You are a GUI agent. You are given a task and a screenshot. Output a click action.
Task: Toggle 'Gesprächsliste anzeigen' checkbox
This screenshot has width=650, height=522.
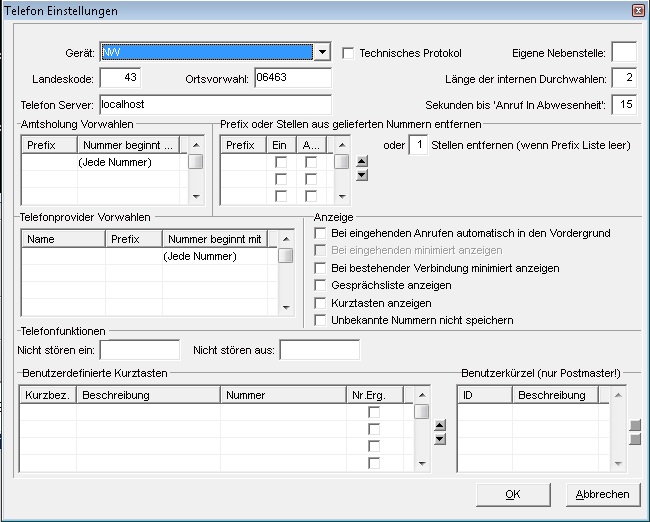[x=321, y=285]
